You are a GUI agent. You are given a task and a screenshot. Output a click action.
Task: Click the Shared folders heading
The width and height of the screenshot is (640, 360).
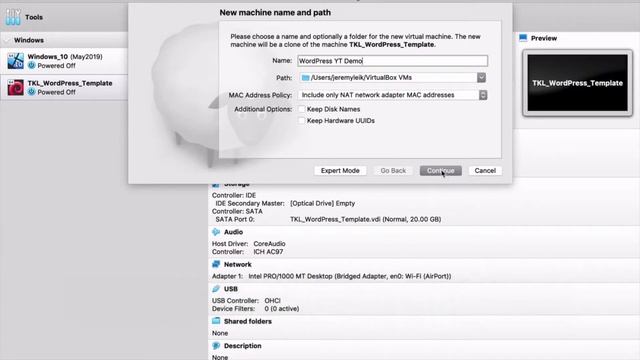tap(248, 321)
